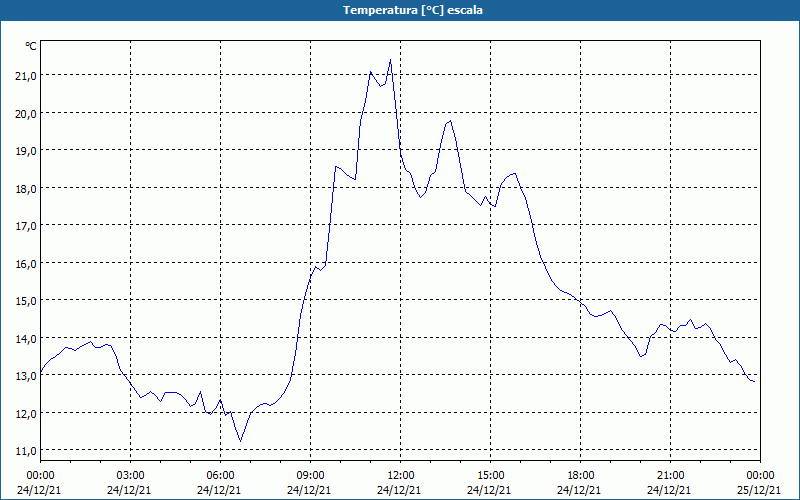Click the 11,0 y-axis label

[27, 451]
